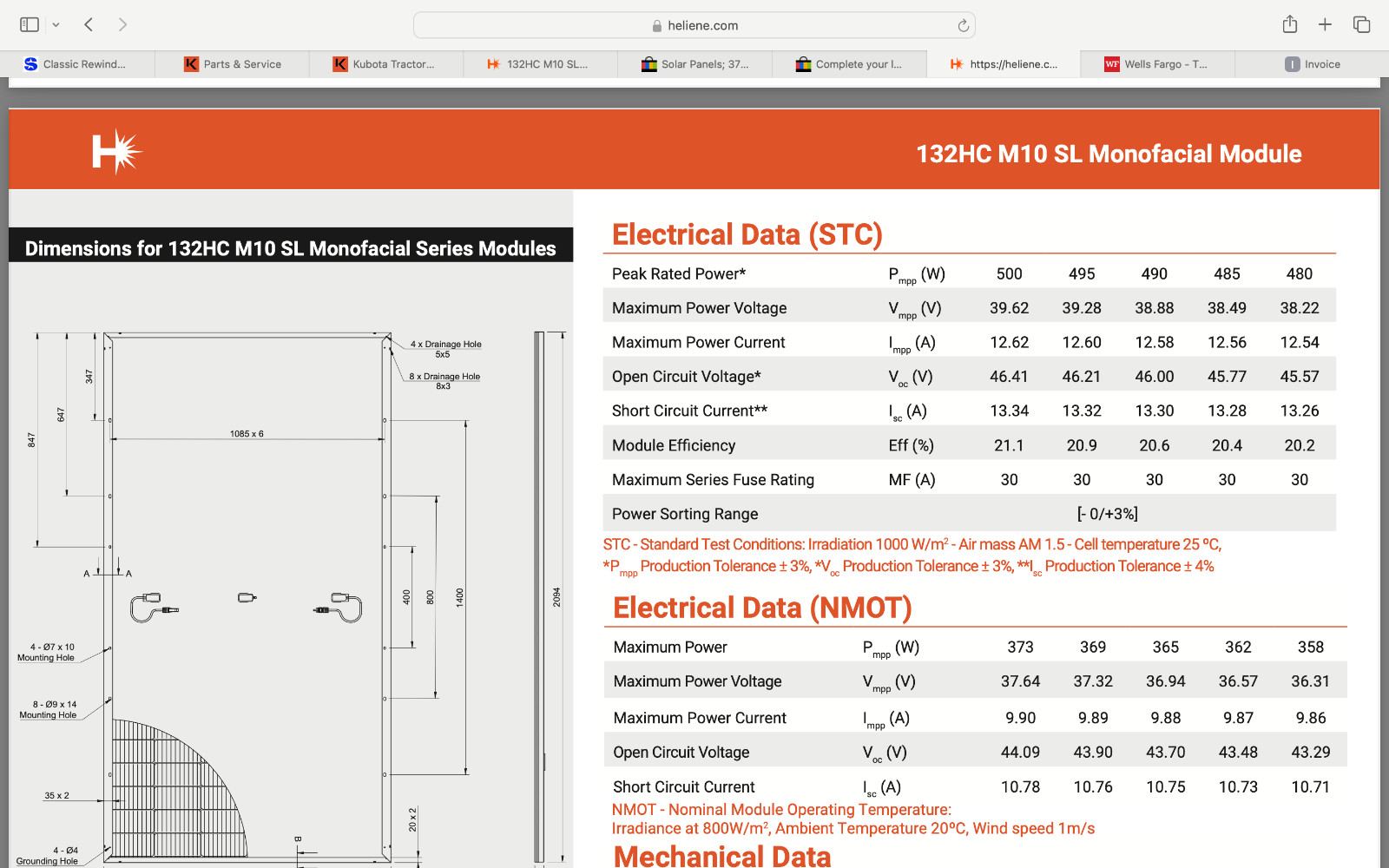Switch to the Complete your tab
This screenshot has width=1389, height=868.
tap(849, 64)
